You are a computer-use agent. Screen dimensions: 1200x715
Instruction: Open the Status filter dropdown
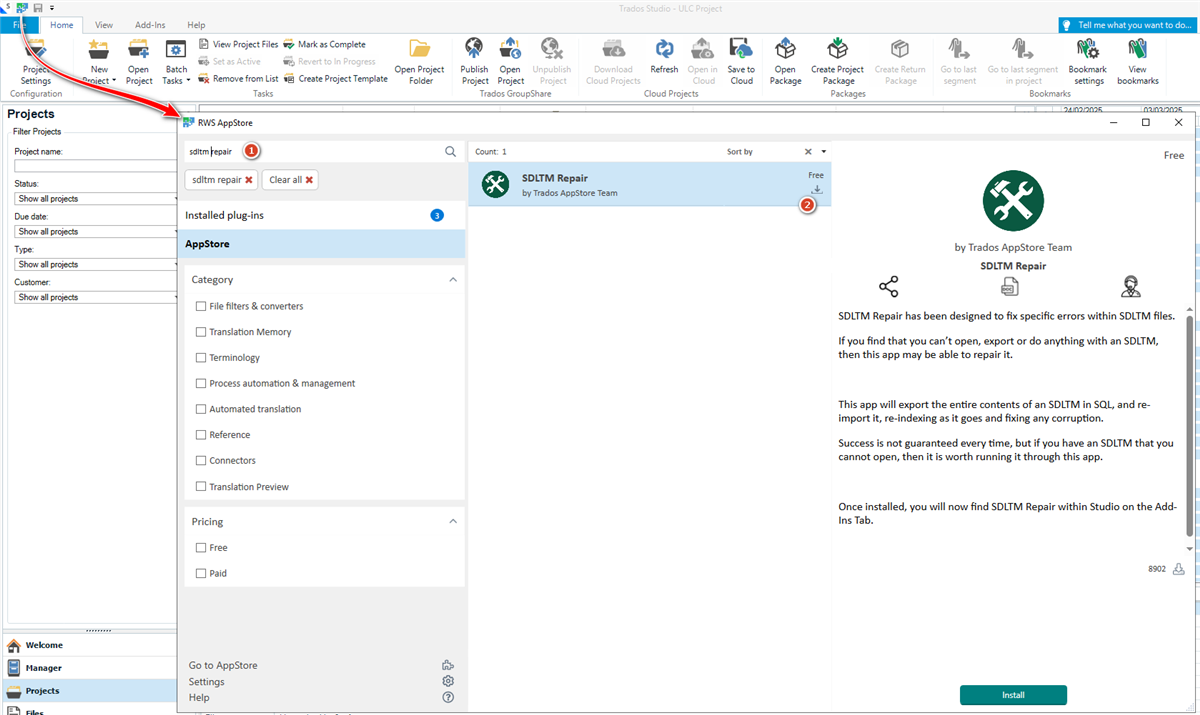click(x=96, y=198)
